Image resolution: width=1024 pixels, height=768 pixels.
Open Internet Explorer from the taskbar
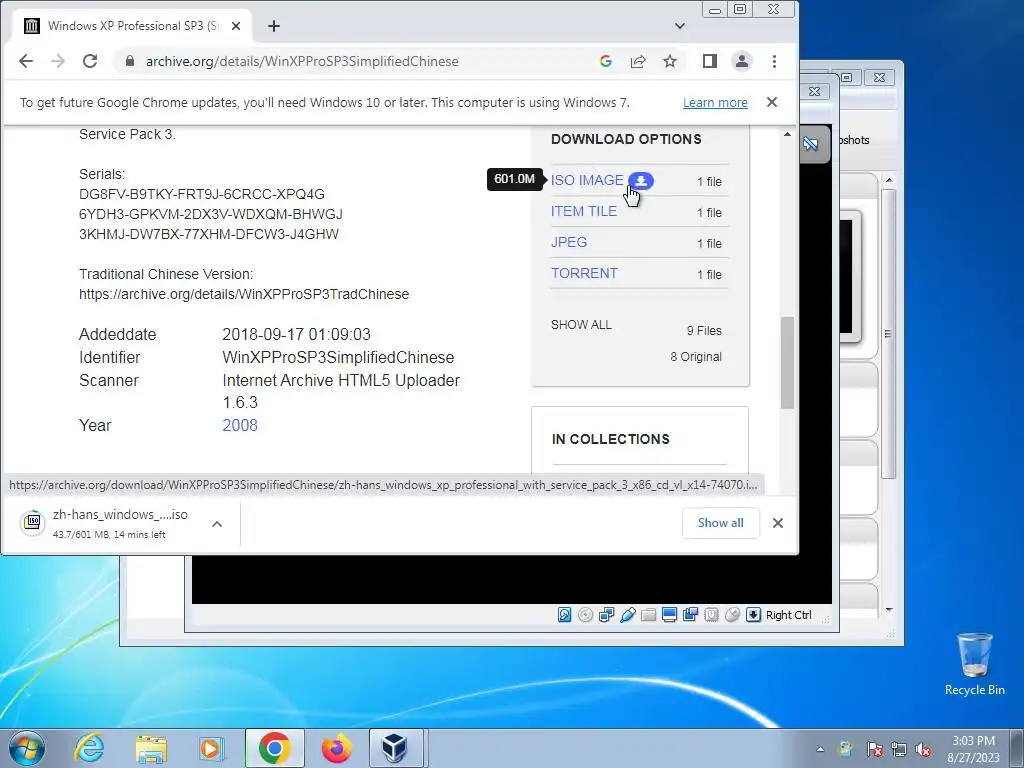pyautogui.click(x=89, y=748)
